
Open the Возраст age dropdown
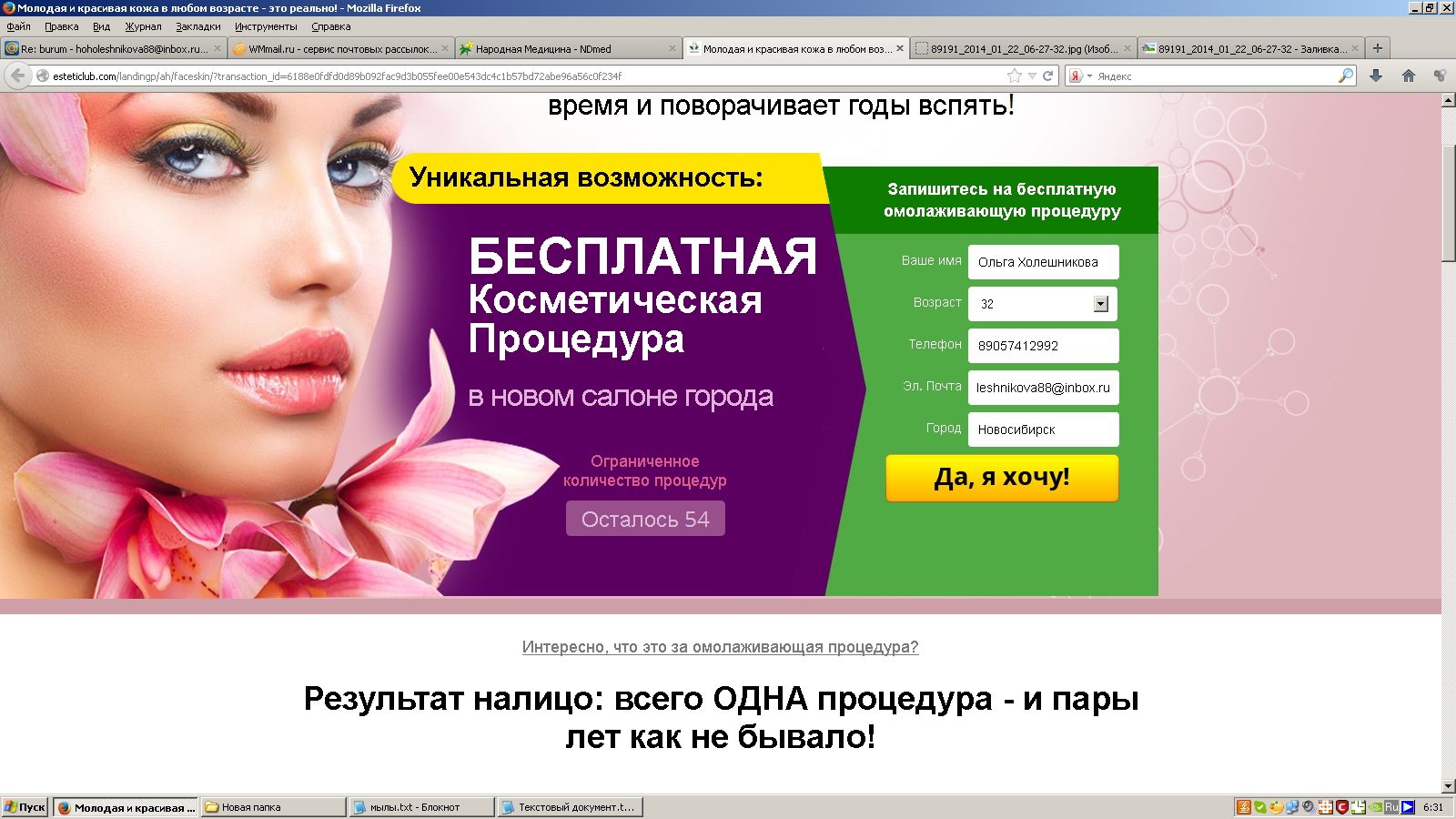pyautogui.click(x=1043, y=304)
